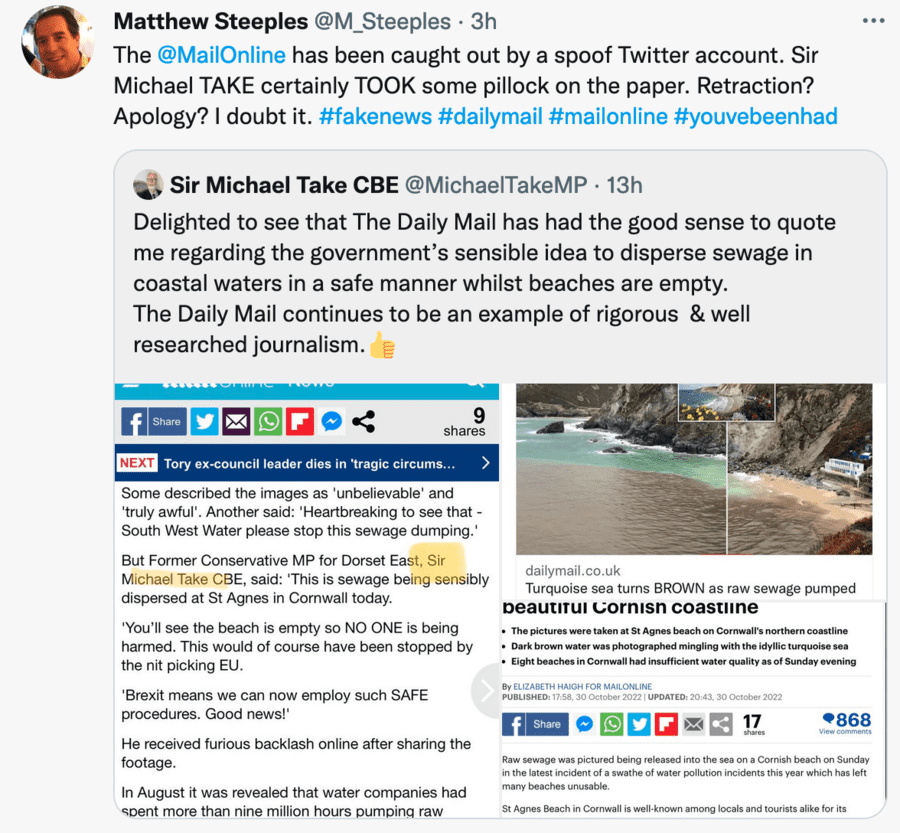This screenshot has height=833, width=900.
Task: Open the #youvebeenhad hashtag
Action: 755,116
